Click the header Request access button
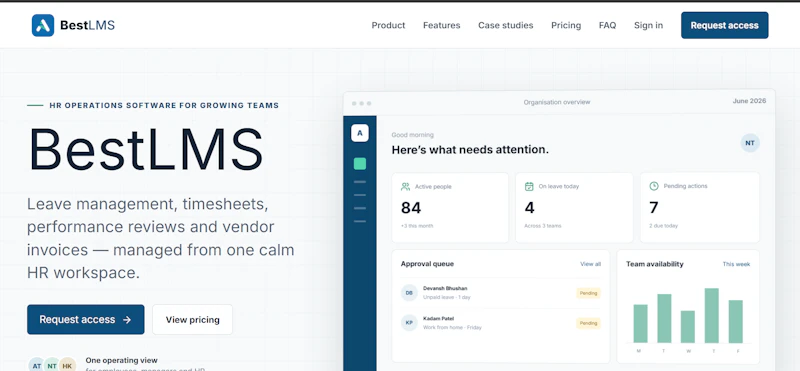 (724, 25)
